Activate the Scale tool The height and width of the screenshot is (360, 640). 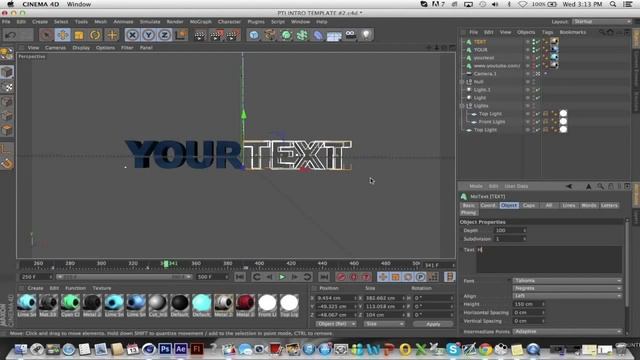pyautogui.click(x=79, y=35)
